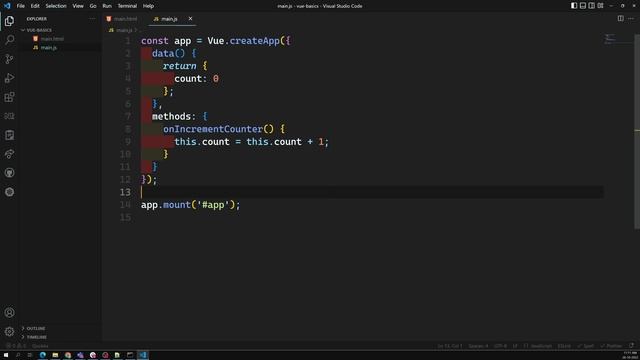Click the VS Code logo icon
This screenshot has width=640, height=360.
tap(7, 6)
